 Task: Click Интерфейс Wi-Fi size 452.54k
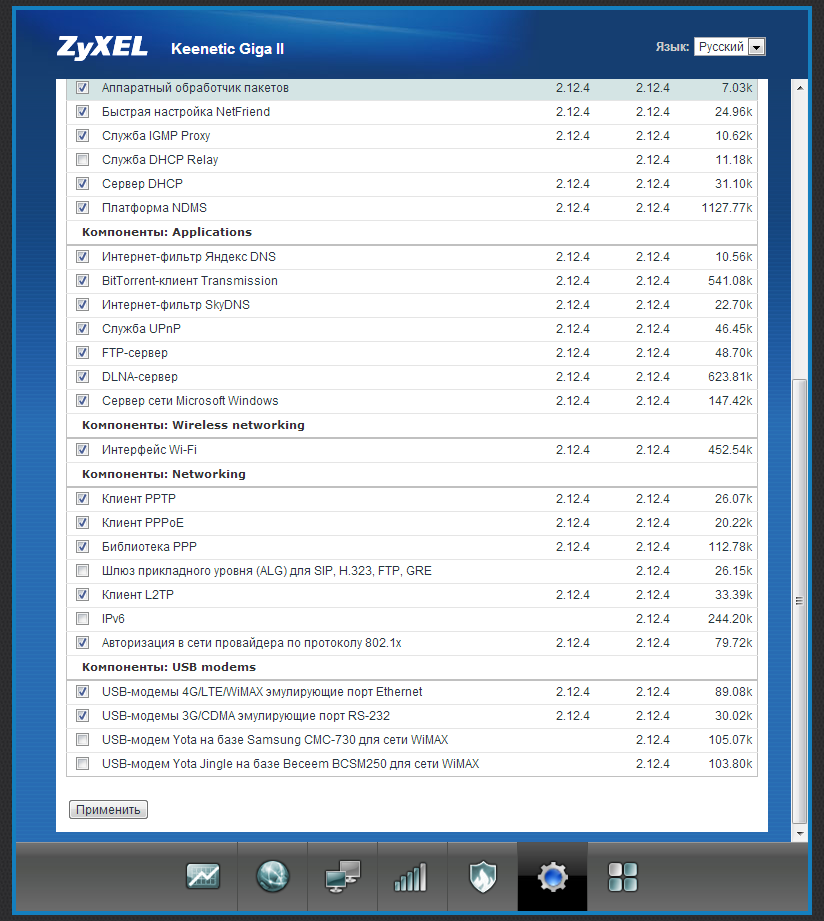pos(730,450)
